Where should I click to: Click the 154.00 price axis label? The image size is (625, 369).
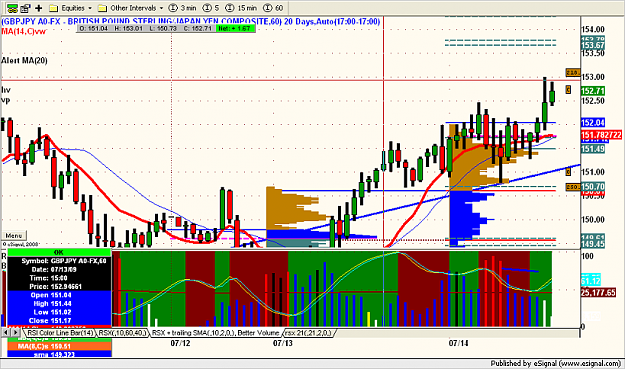(x=593, y=29)
